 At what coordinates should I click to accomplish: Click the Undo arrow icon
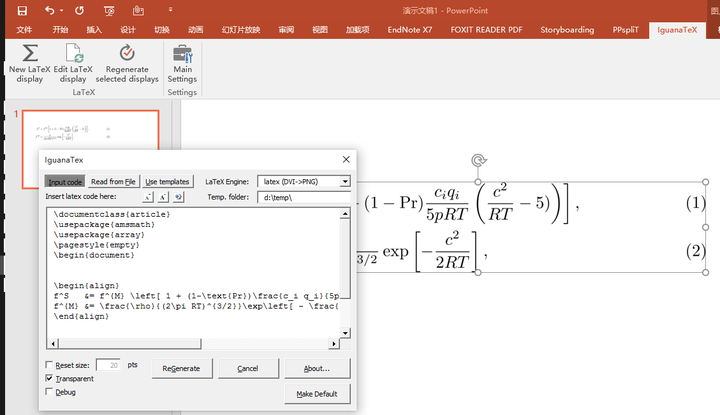[50, 10]
